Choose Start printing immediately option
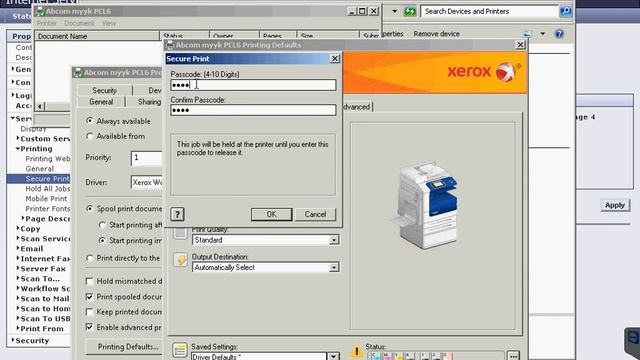Image resolution: width=640 pixels, height=360 pixels. tap(102, 240)
